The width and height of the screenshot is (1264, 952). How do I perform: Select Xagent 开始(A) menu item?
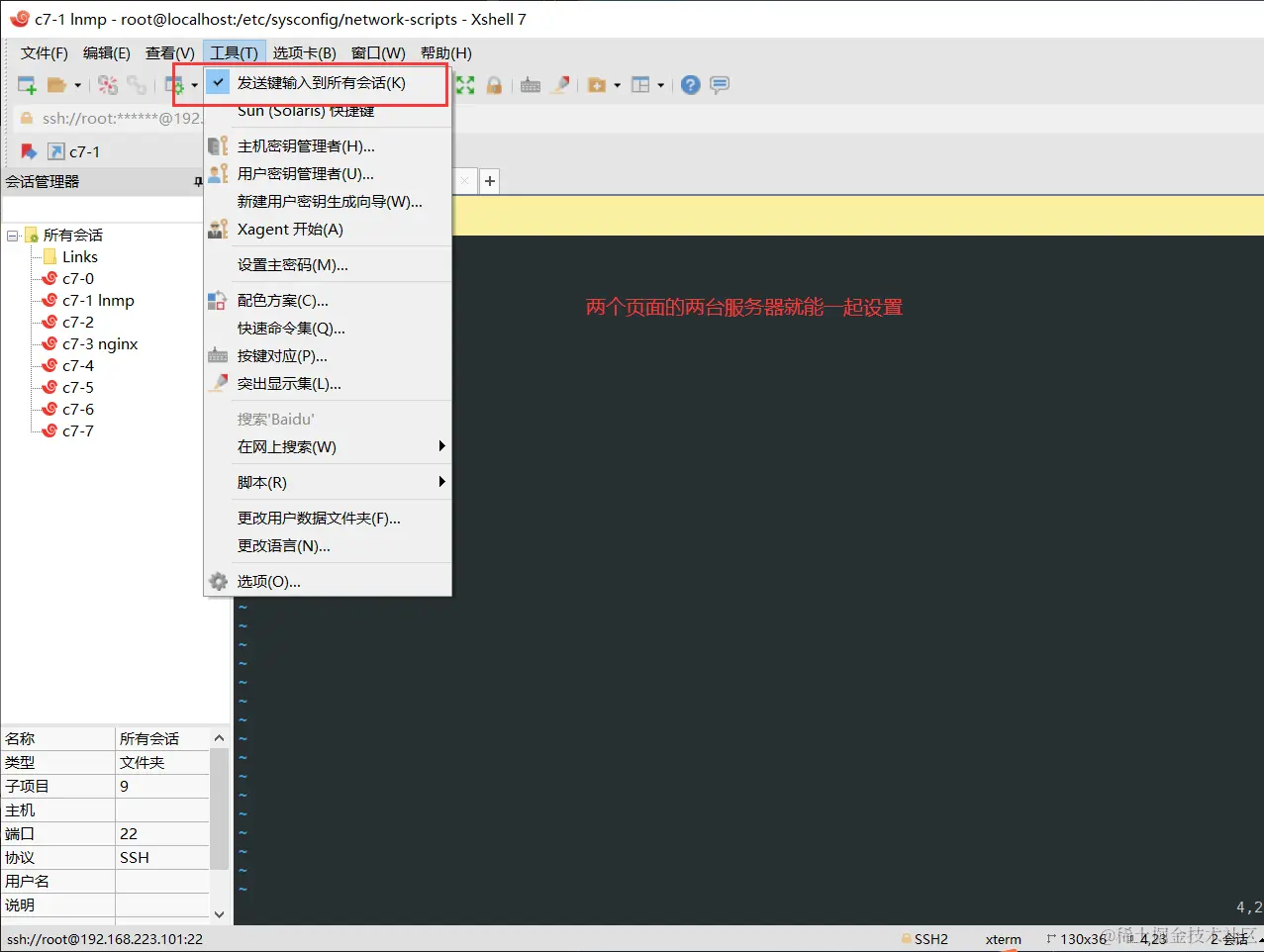(x=328, y=230)
